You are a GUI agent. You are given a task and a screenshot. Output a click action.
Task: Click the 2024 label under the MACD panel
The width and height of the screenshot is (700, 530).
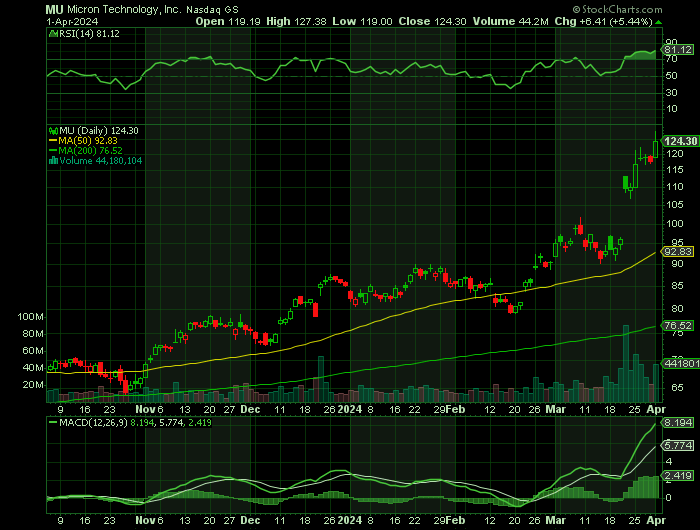coord(350,521)
